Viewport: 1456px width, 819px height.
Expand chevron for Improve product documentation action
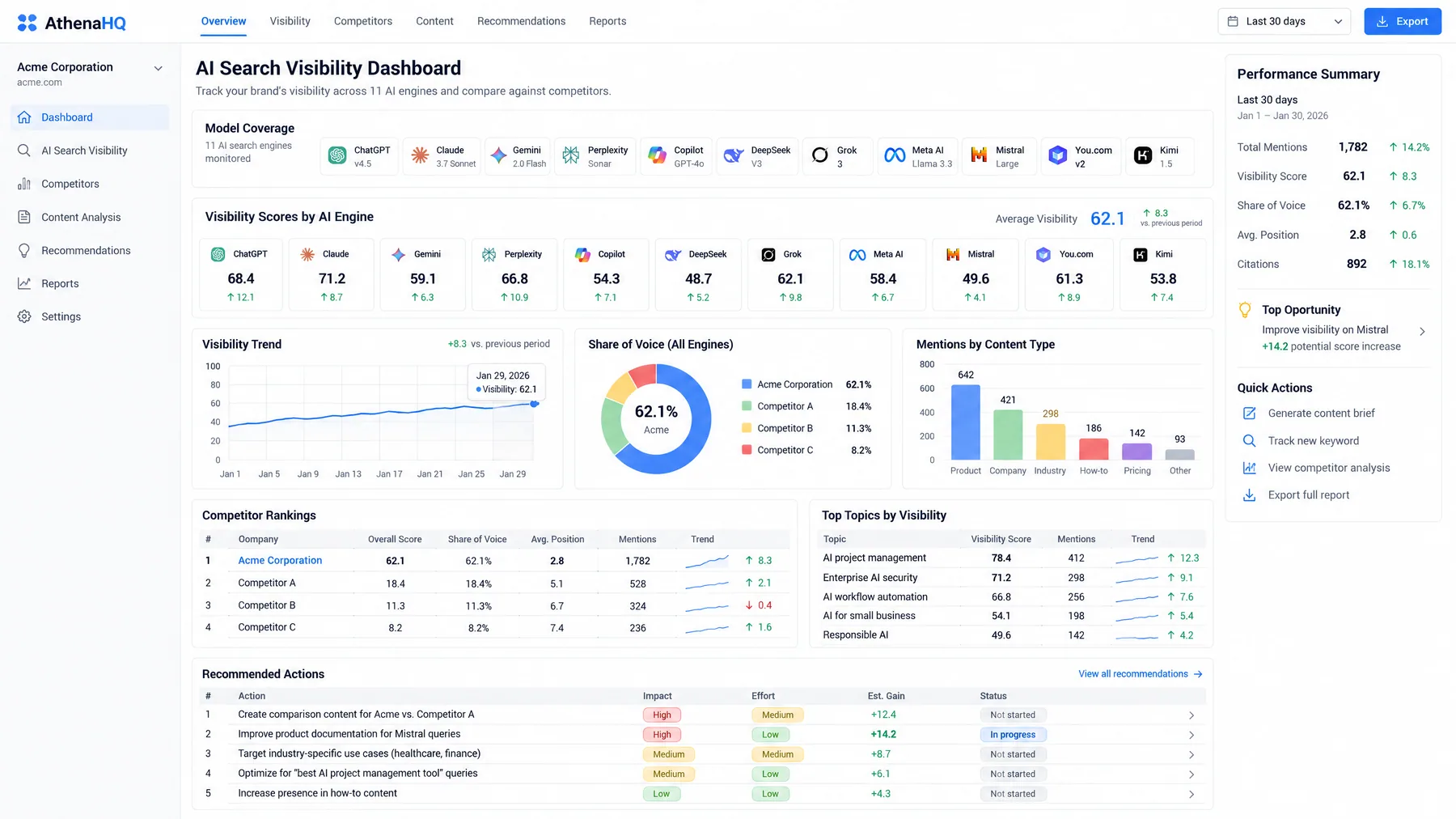[x=1191, y=735]
